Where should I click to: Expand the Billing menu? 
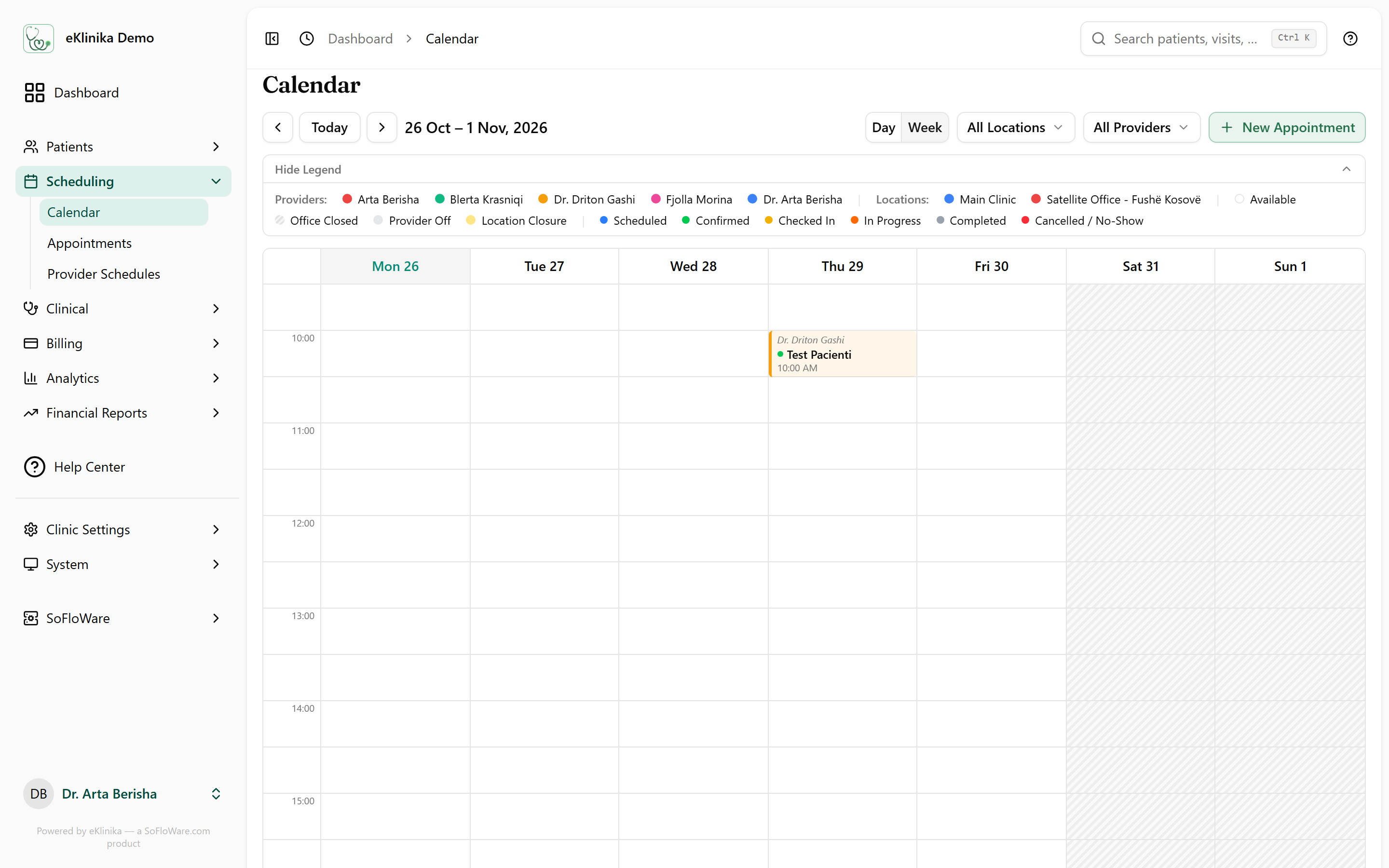pos(123,343)
